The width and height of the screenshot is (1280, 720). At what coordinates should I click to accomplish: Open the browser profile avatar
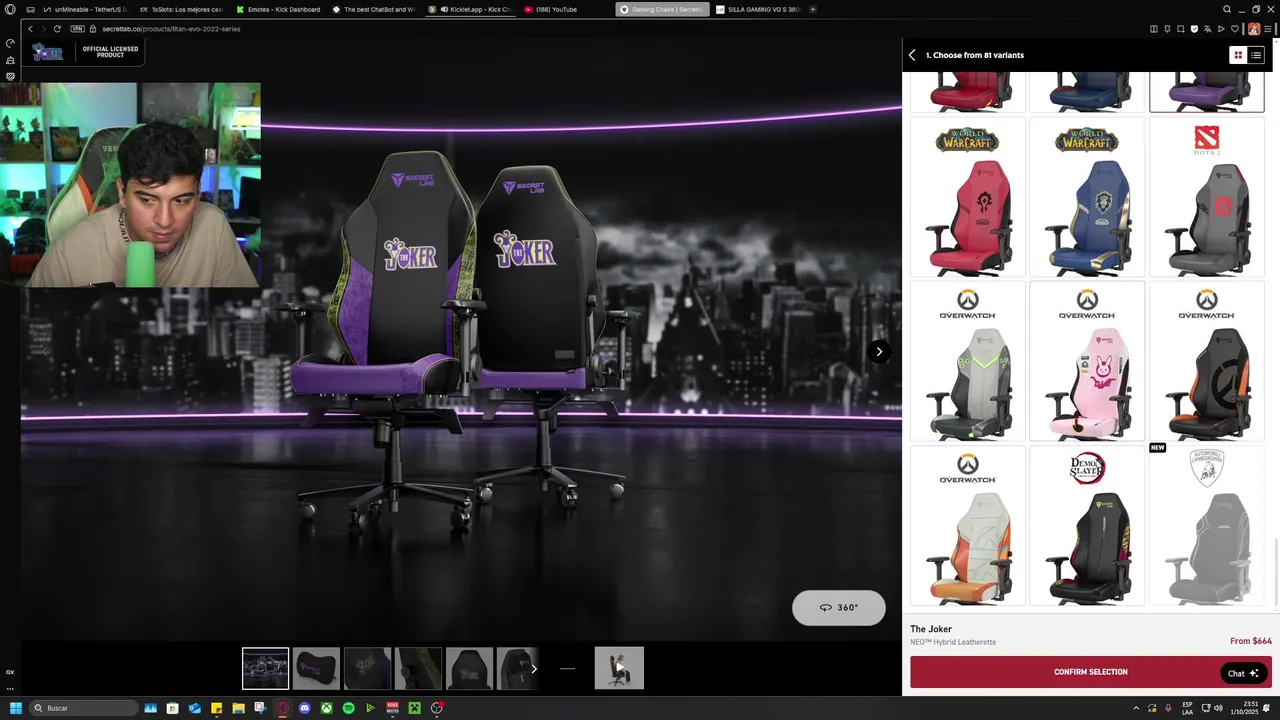tap(1253, 29)
